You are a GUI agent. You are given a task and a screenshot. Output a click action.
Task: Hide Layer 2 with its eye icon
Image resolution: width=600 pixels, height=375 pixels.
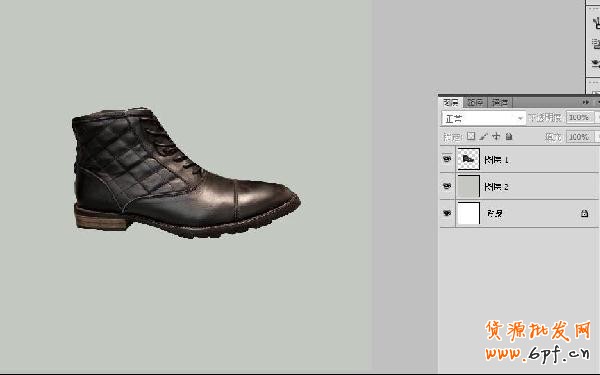(447, 186)
